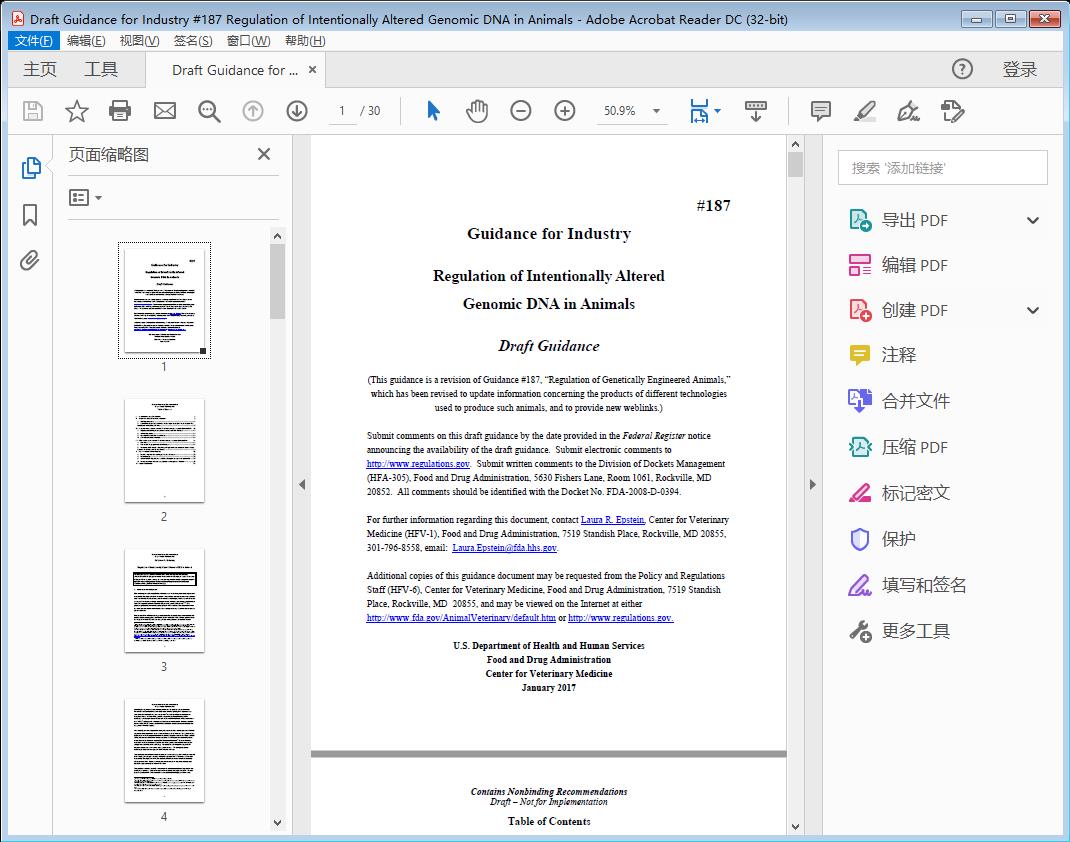Select the hand pan tool
Viewport: 1070px width, 842px height.
[477, 111]
